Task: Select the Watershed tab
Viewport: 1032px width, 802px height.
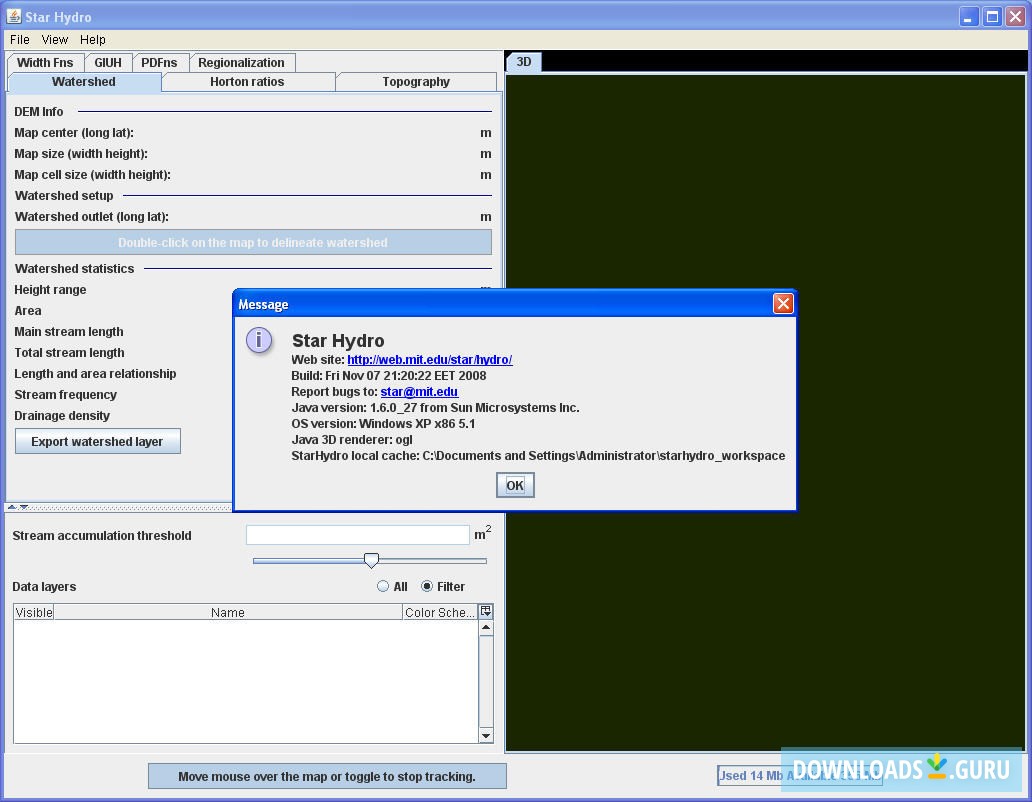Action: click(84, 82)
